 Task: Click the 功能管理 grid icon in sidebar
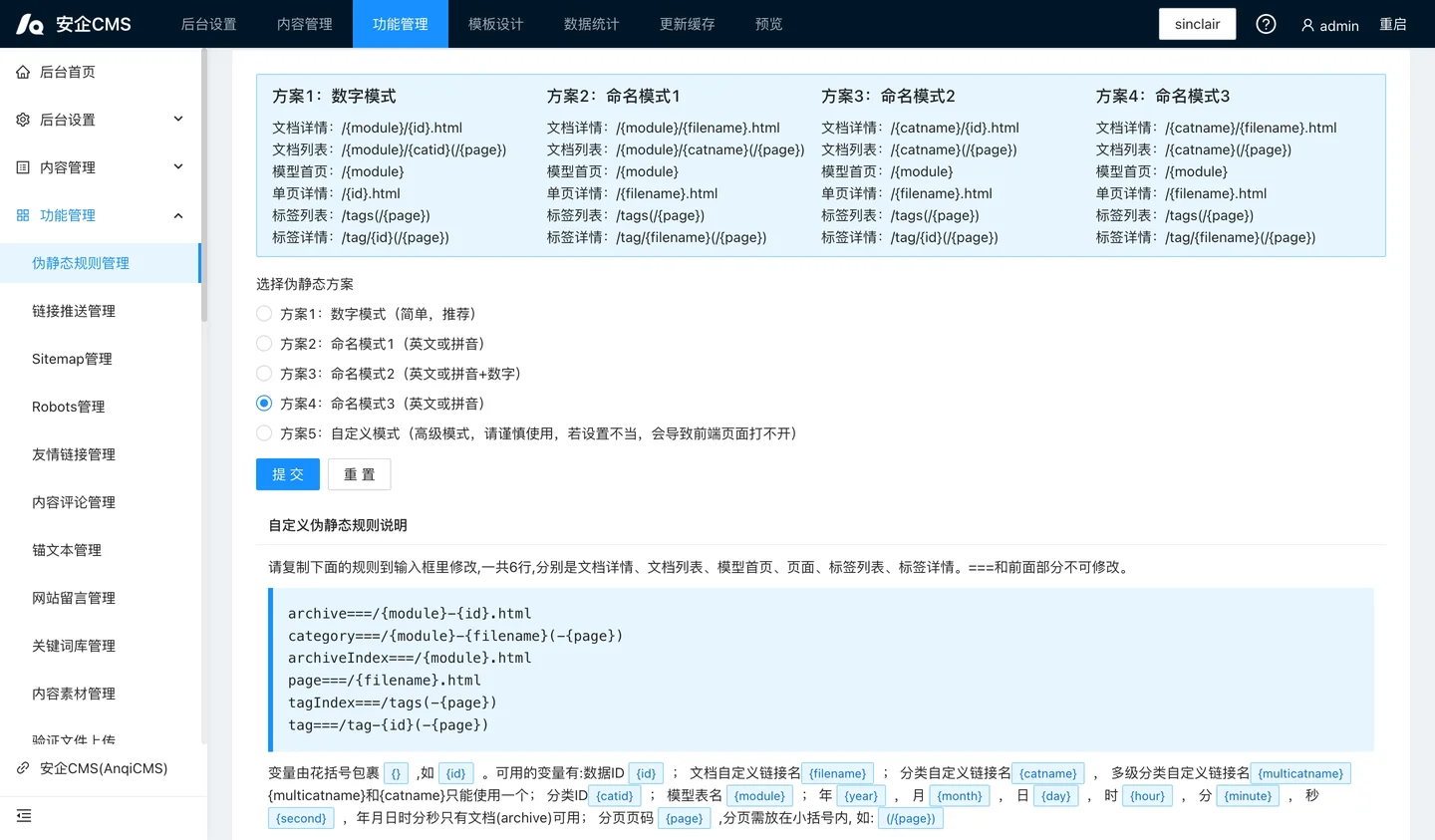click(x=23, y=215)
